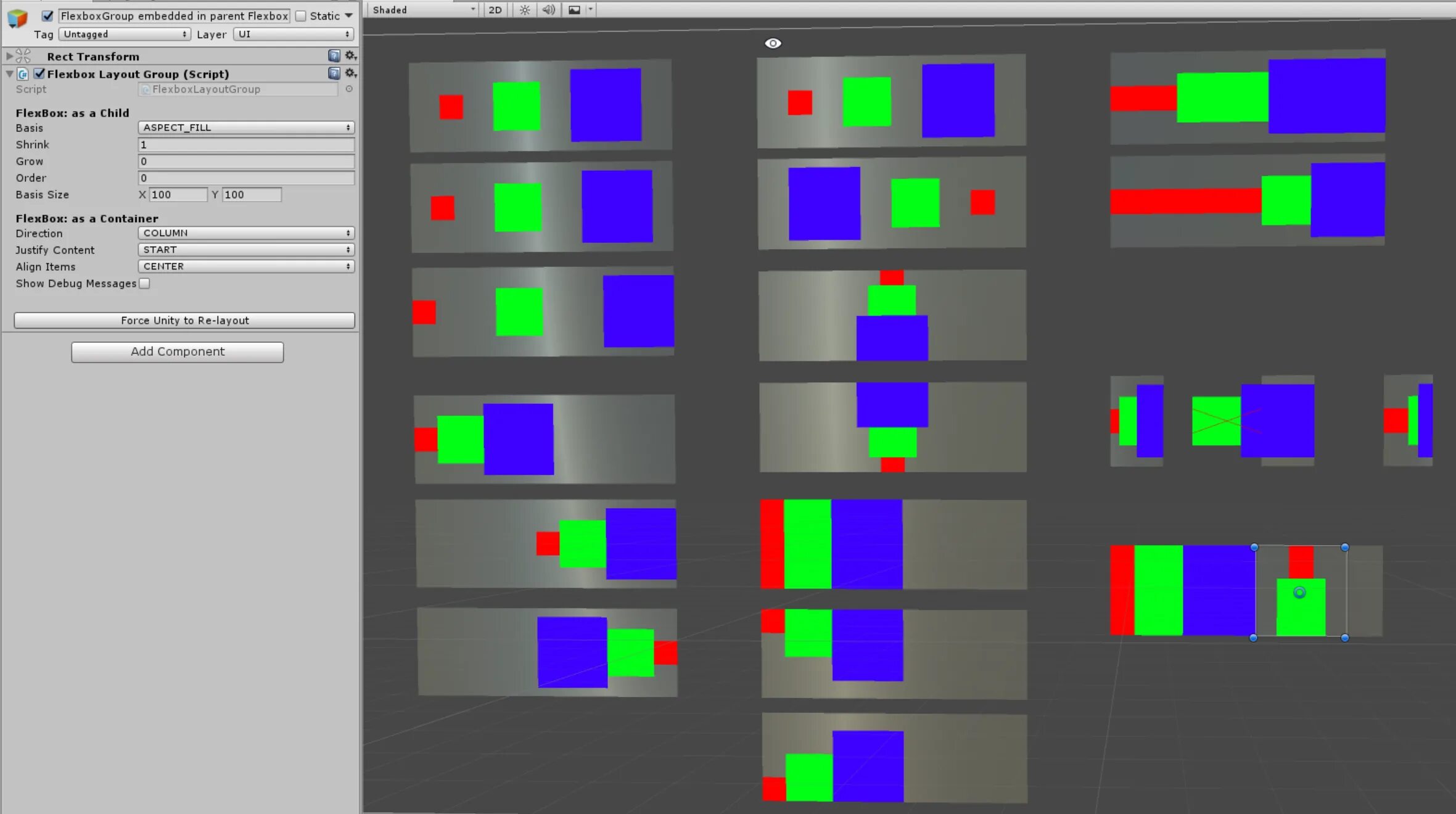The width and height of the screenshot is (1456, 814).
Task: Open Rect Transform gear settings menu
Action: click(350, 56)
